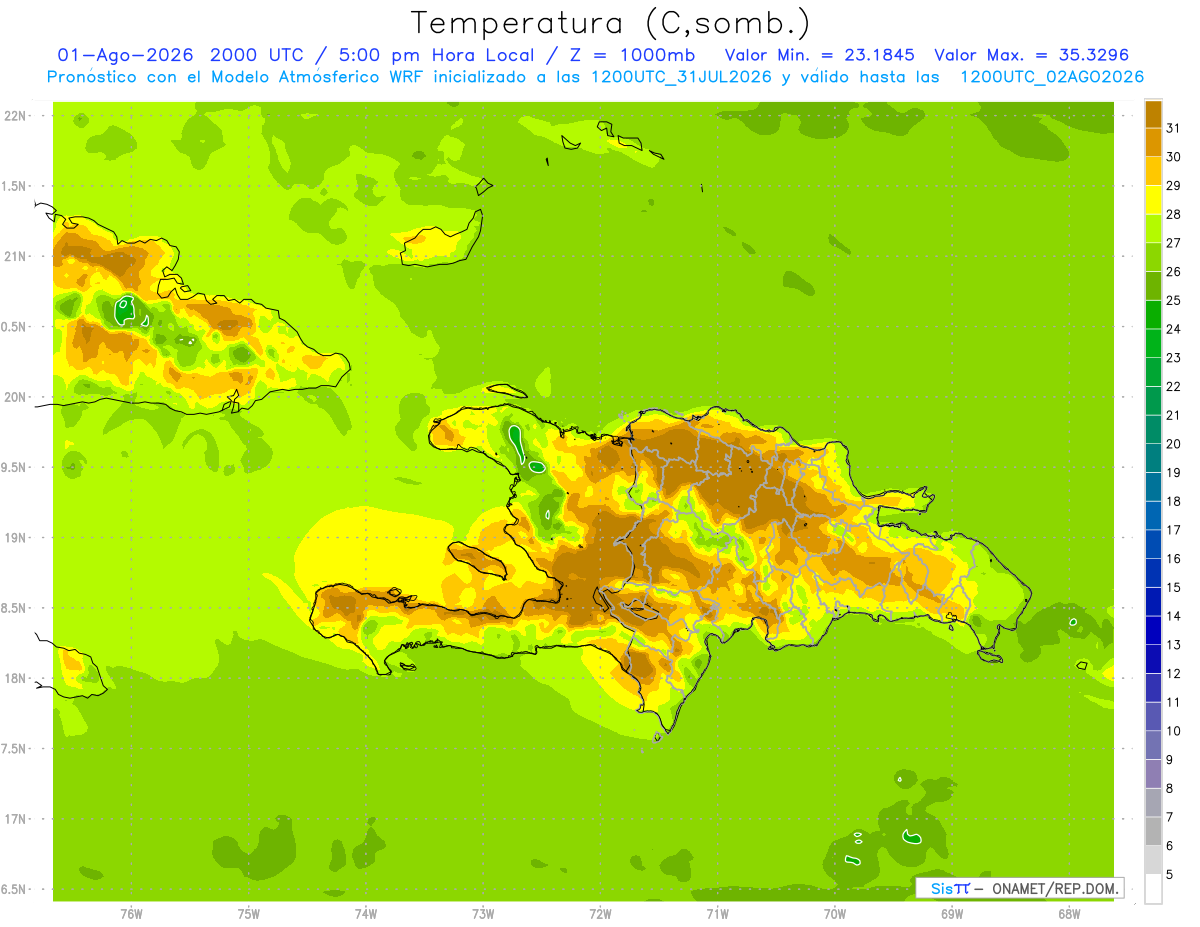Image resolution: width=1200 pixels, height=927 pixels.
Task: Pick the brown colorbar swatch above 31
Action: pyautogui.click(x=1153, y=114)
